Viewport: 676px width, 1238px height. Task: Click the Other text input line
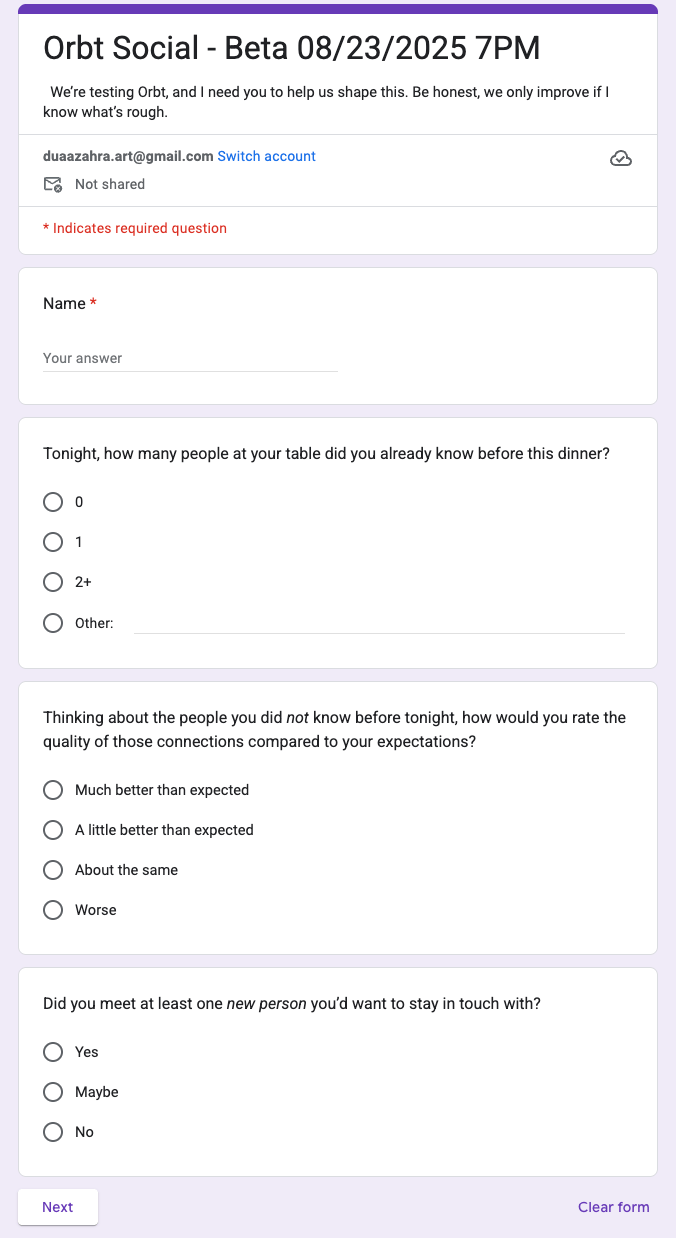click(379, 622)
